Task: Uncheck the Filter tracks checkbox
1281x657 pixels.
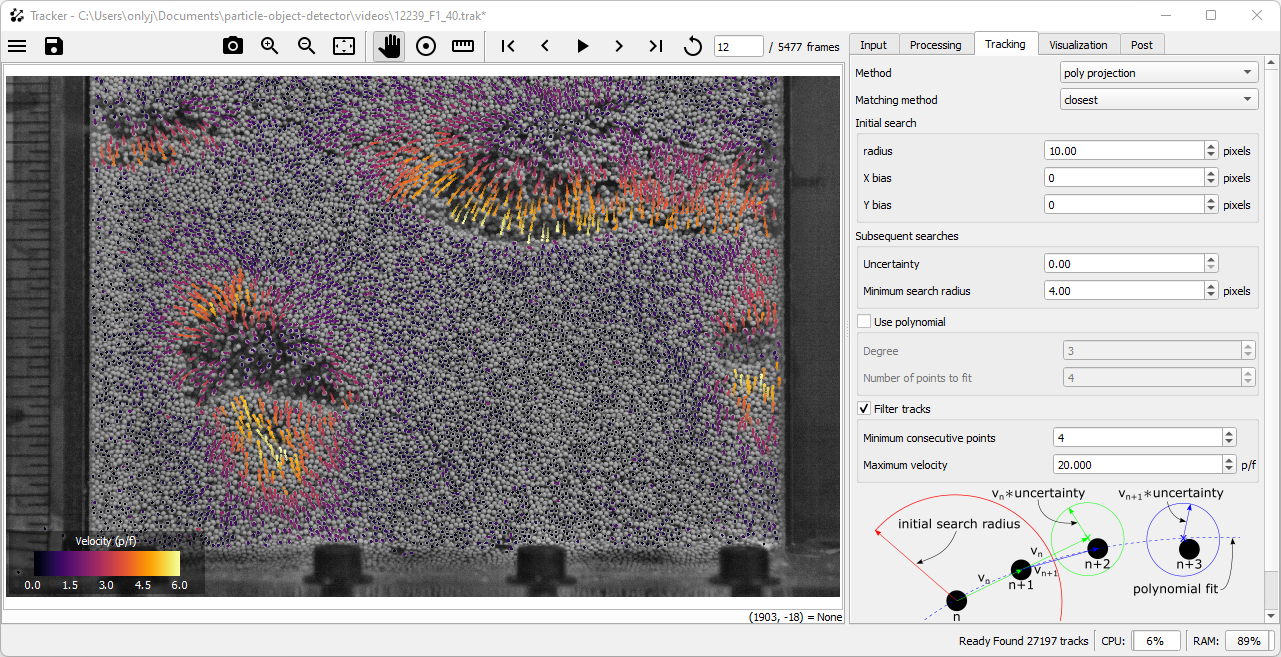Action: tap(864, 409)
